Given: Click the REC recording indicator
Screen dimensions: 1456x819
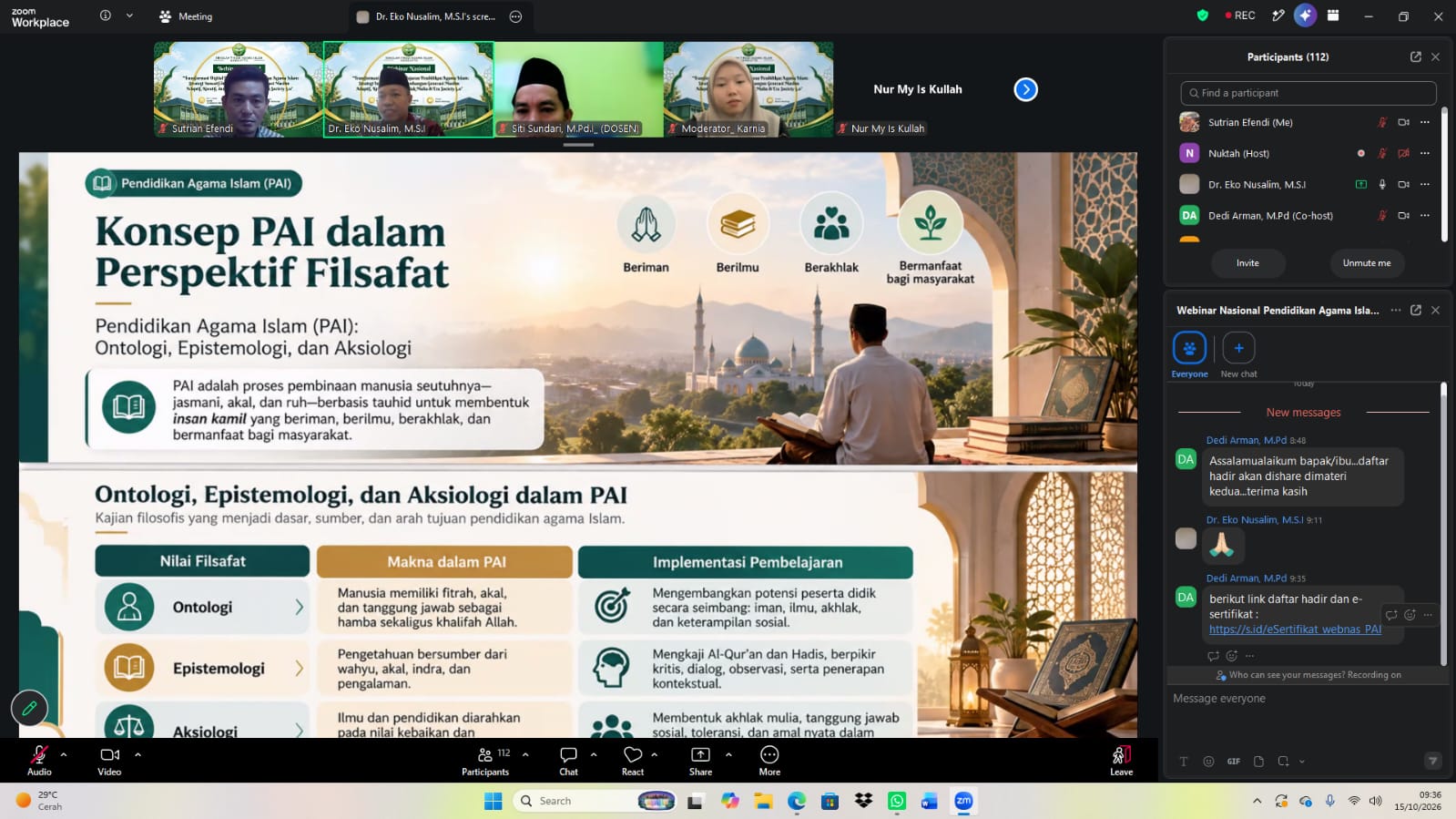Looking at the screenshot, I should (1240, 15).
